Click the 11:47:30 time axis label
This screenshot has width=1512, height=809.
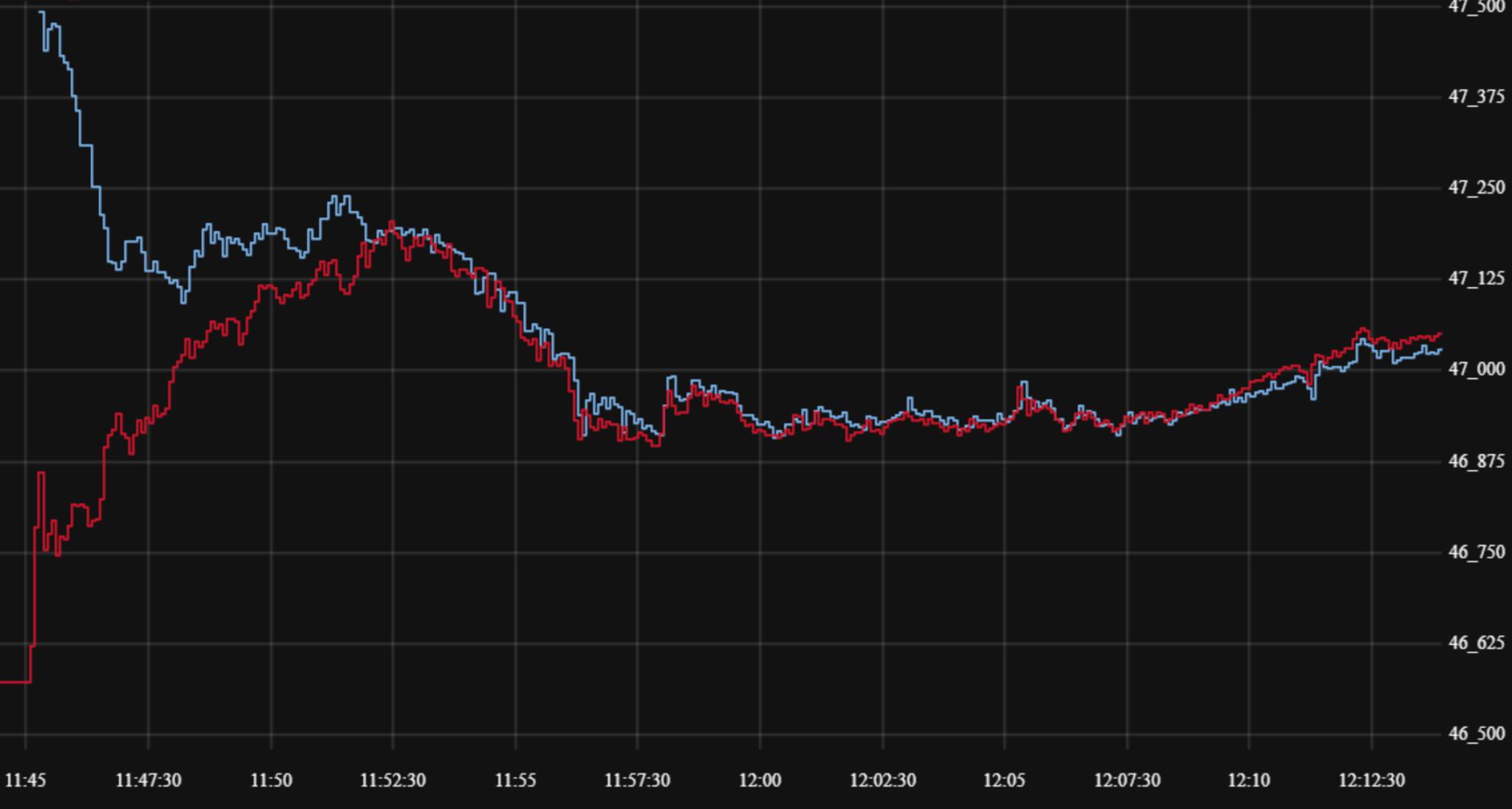click(148, 780)
